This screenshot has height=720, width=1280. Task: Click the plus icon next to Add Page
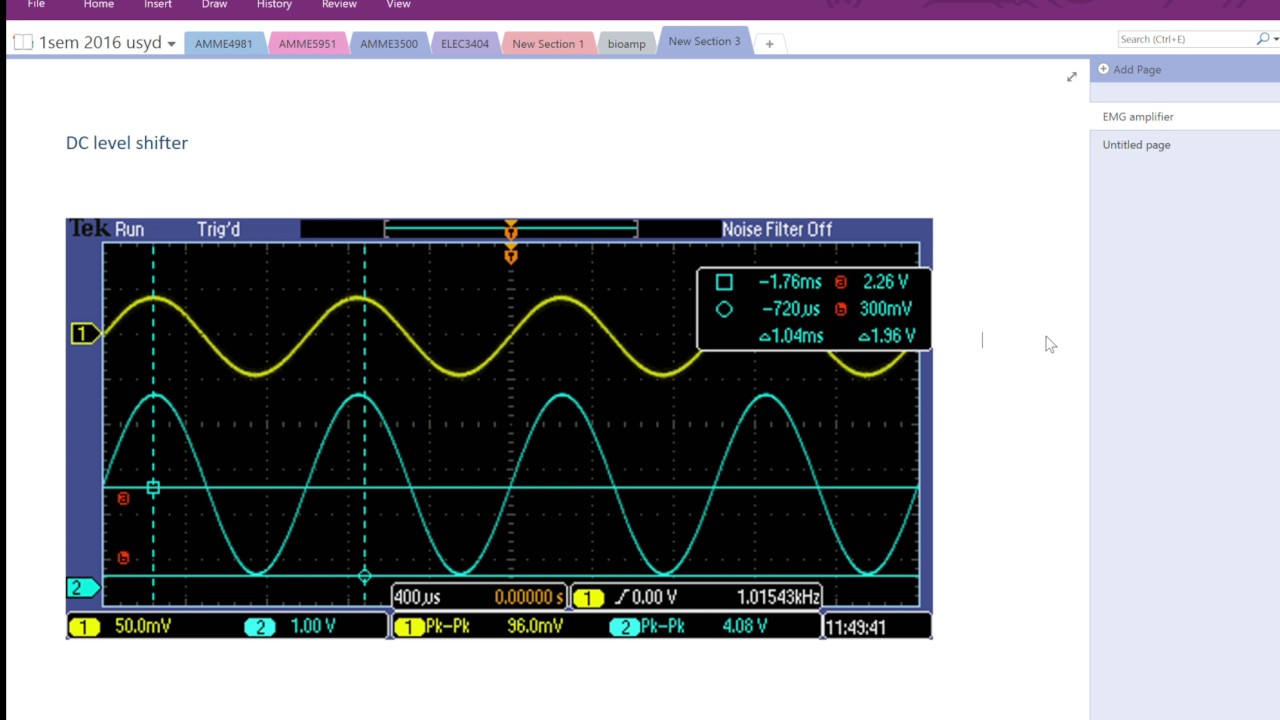pos(1104,69)
